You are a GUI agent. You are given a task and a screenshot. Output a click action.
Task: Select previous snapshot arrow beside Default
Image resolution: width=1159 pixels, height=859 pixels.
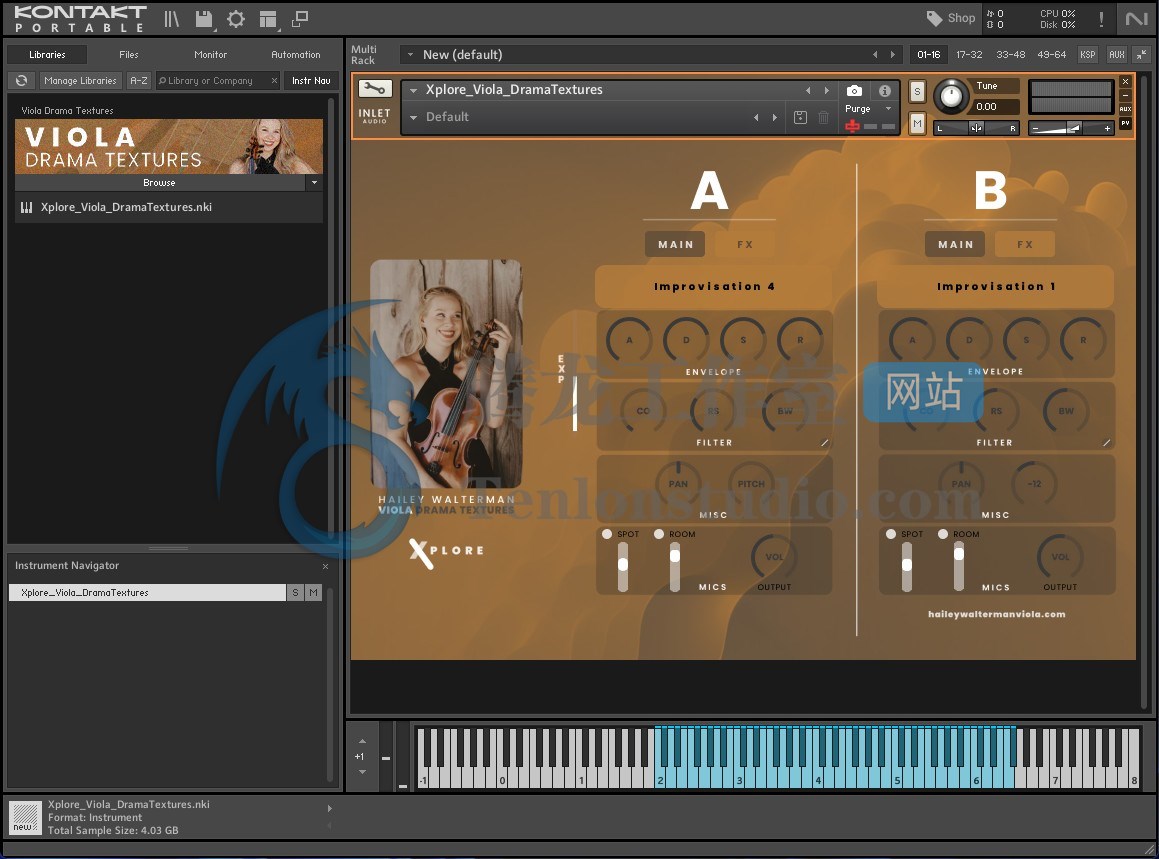point(755,117)
